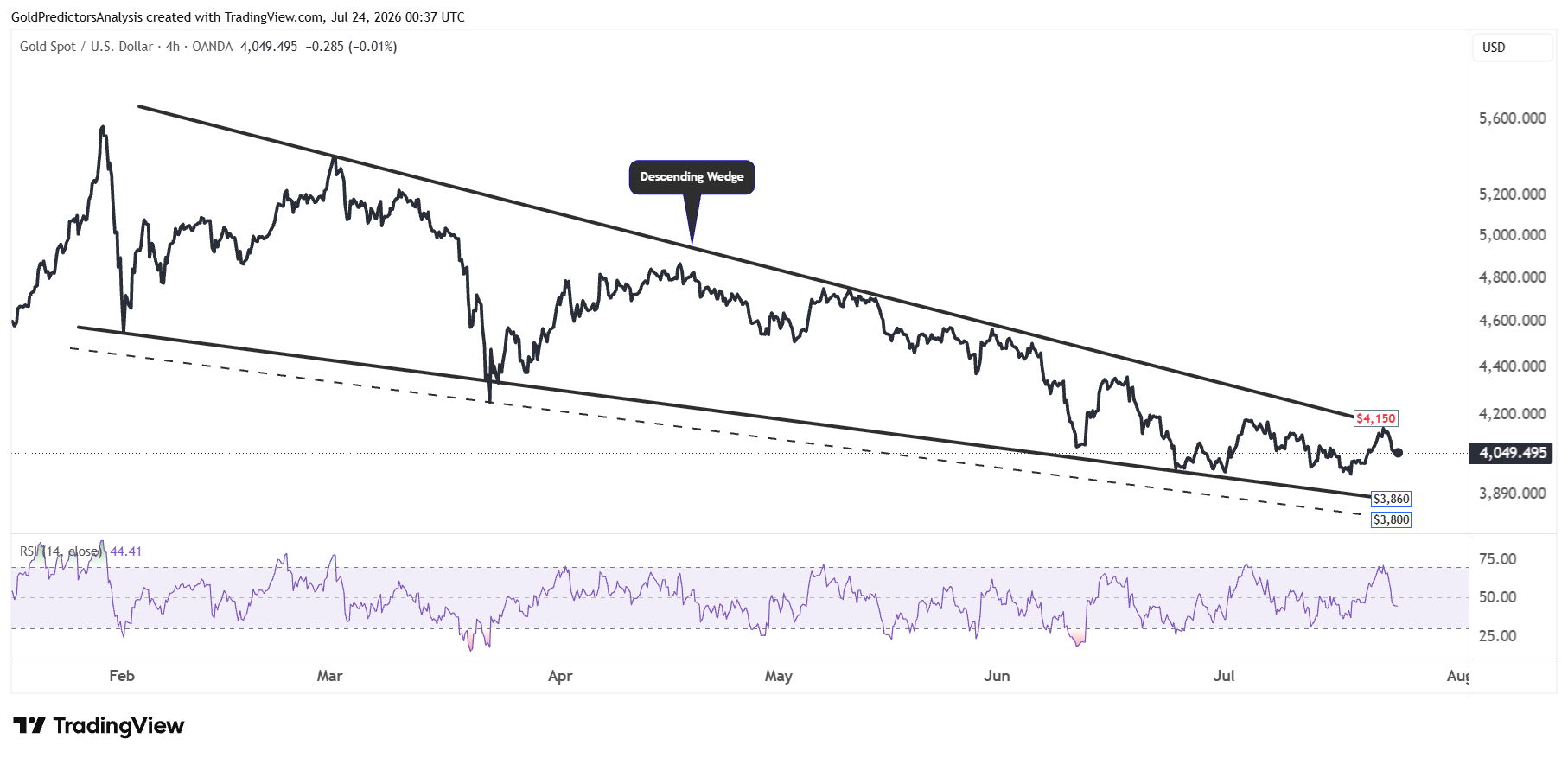Click the RSI 75.00 axis label

[1497, 559]
